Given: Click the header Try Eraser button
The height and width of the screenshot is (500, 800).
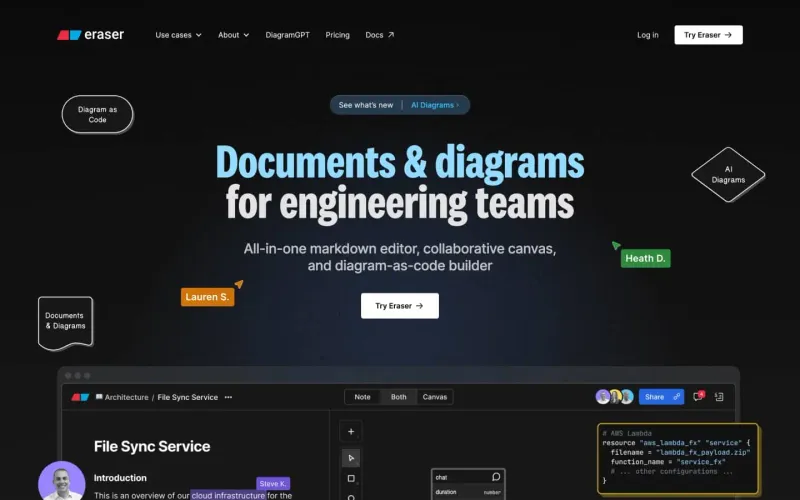Looking at the screenshot, I should pyautogui.click(x=708, y=35).
